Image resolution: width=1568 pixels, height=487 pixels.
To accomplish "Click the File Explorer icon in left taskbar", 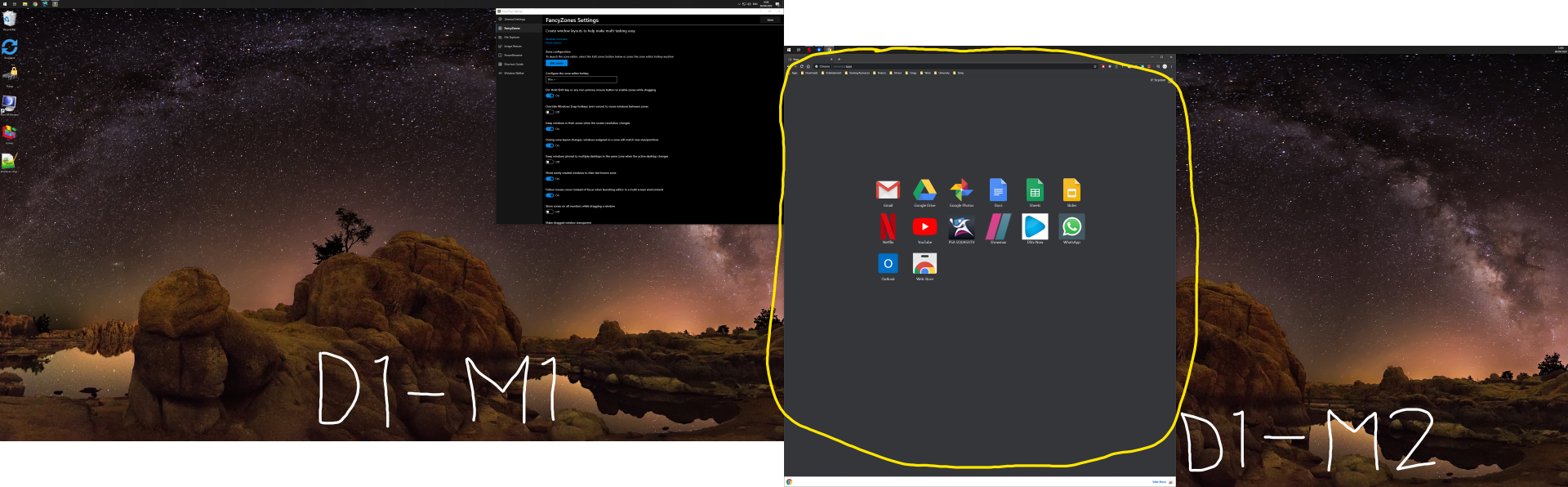I will 25,4.
